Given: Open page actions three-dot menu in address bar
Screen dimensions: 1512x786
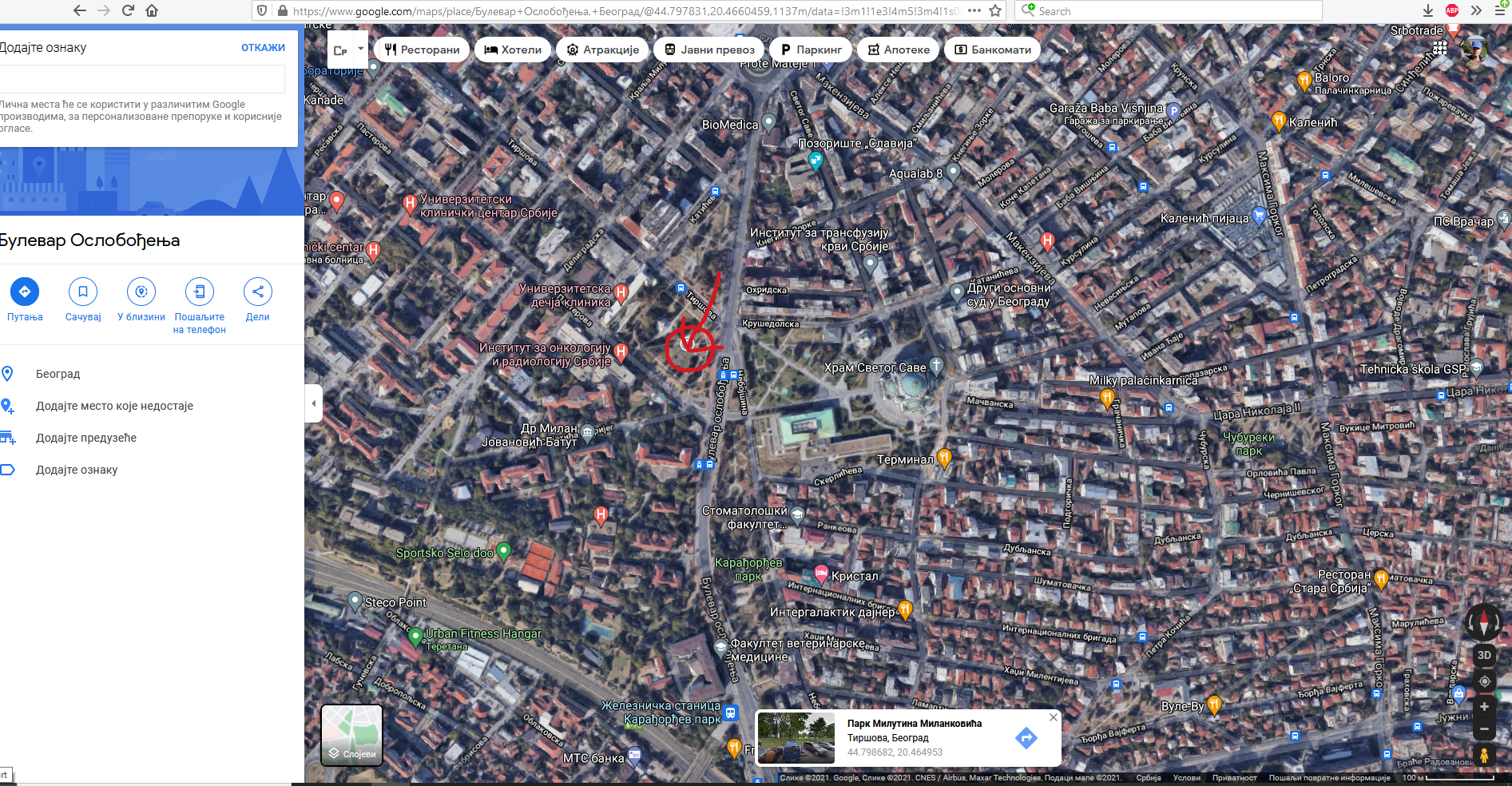Looking at the screenshot, I should pyautogui.click(x=974, y=10).
